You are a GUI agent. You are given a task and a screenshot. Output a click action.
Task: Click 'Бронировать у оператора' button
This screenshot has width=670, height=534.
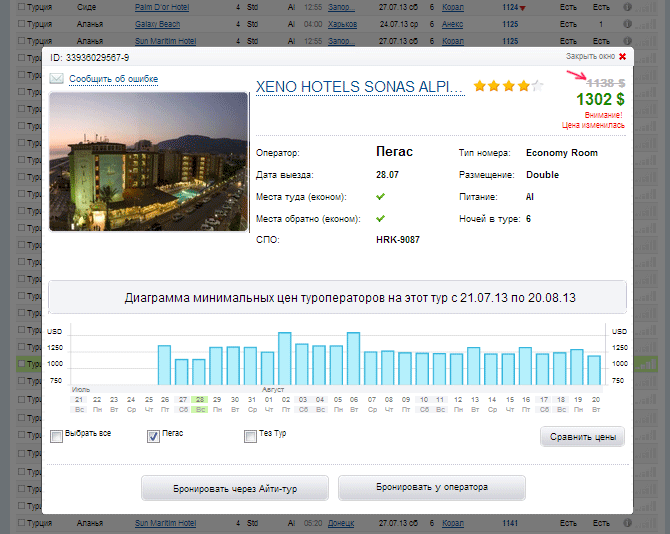tap(432, 487)
